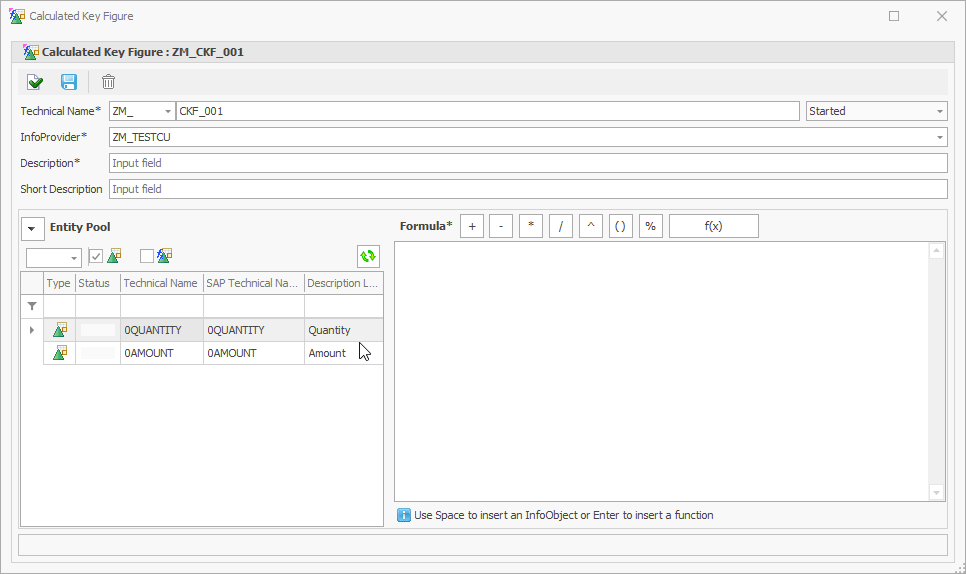Insert a plus operator into formula
This screenshot has height=574, width=966.
pyautogui.click(x=471, y=226)
